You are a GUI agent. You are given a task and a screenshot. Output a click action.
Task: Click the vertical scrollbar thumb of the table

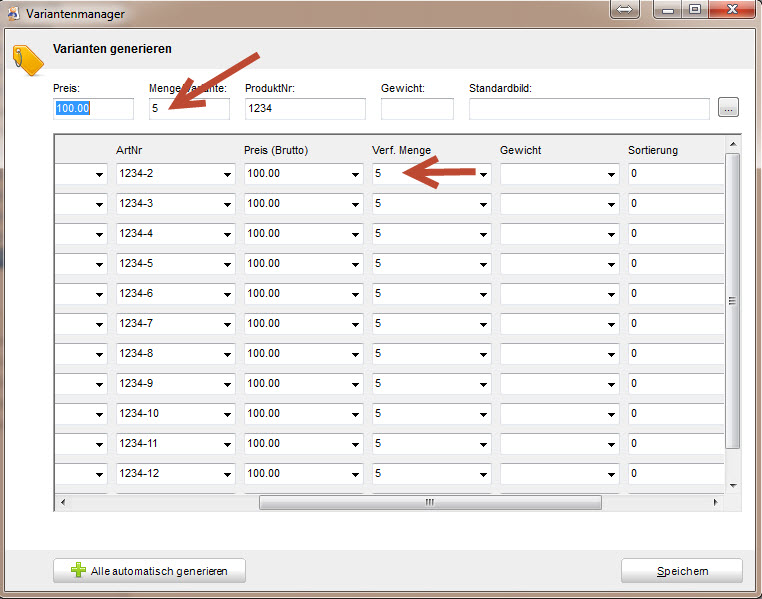[733, 300]
